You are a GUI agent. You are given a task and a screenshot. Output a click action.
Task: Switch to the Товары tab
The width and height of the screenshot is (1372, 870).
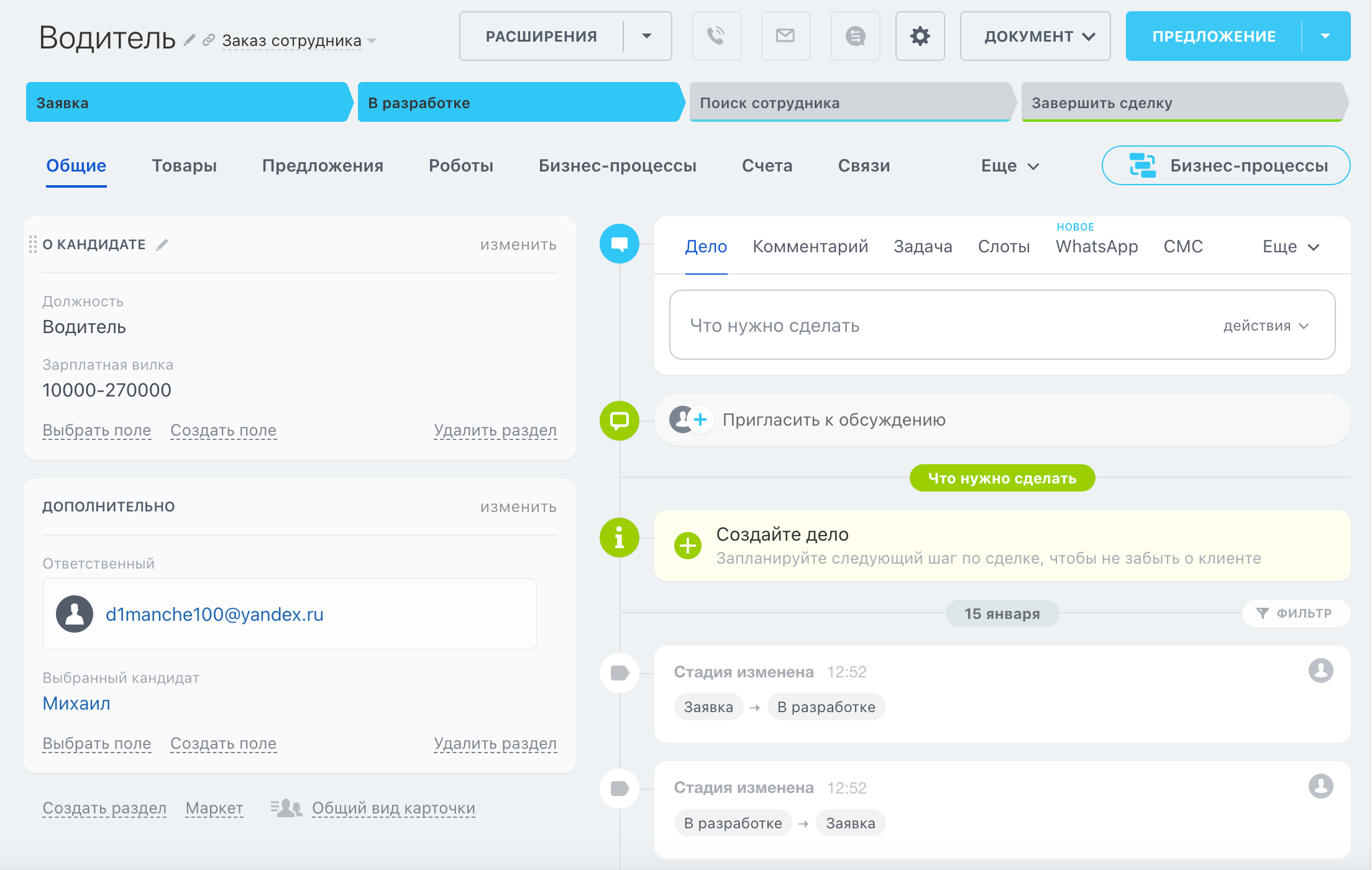click(184, 166)
